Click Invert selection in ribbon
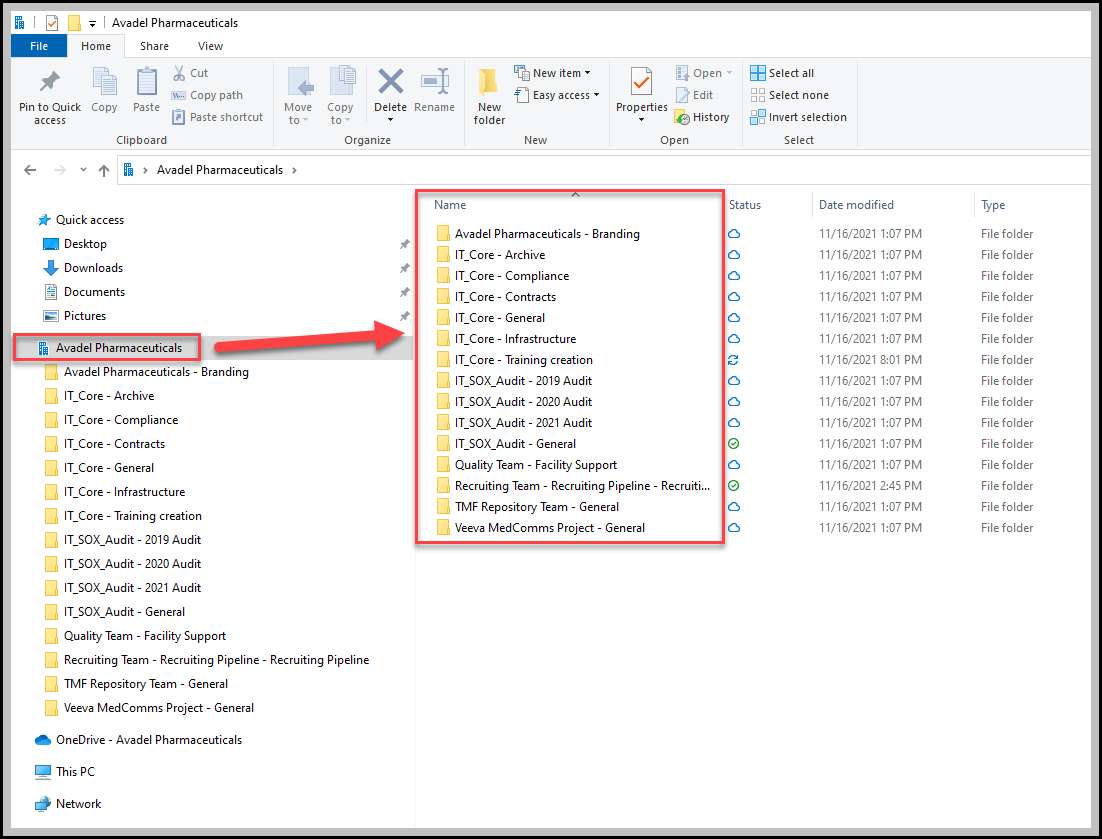This screenshot has width=1102, height=839. 798,117
